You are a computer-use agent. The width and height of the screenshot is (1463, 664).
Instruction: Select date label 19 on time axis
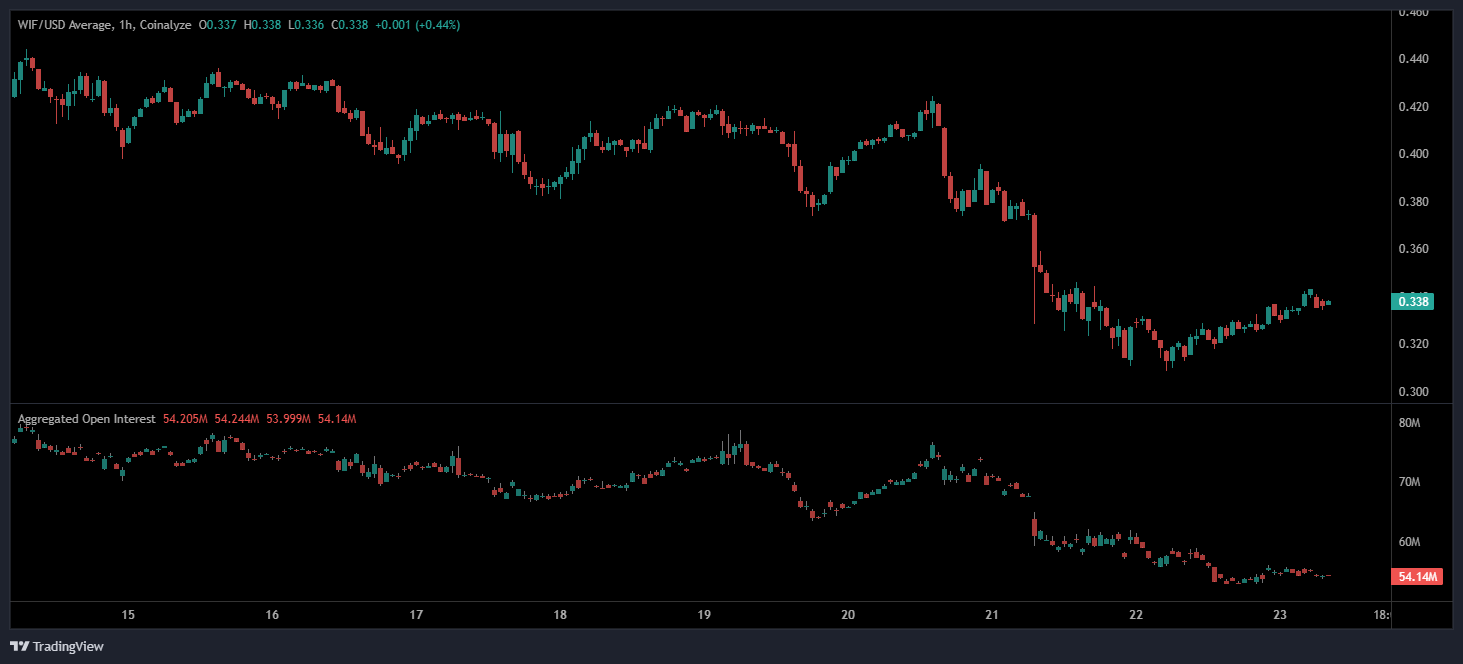pos(704,615)
